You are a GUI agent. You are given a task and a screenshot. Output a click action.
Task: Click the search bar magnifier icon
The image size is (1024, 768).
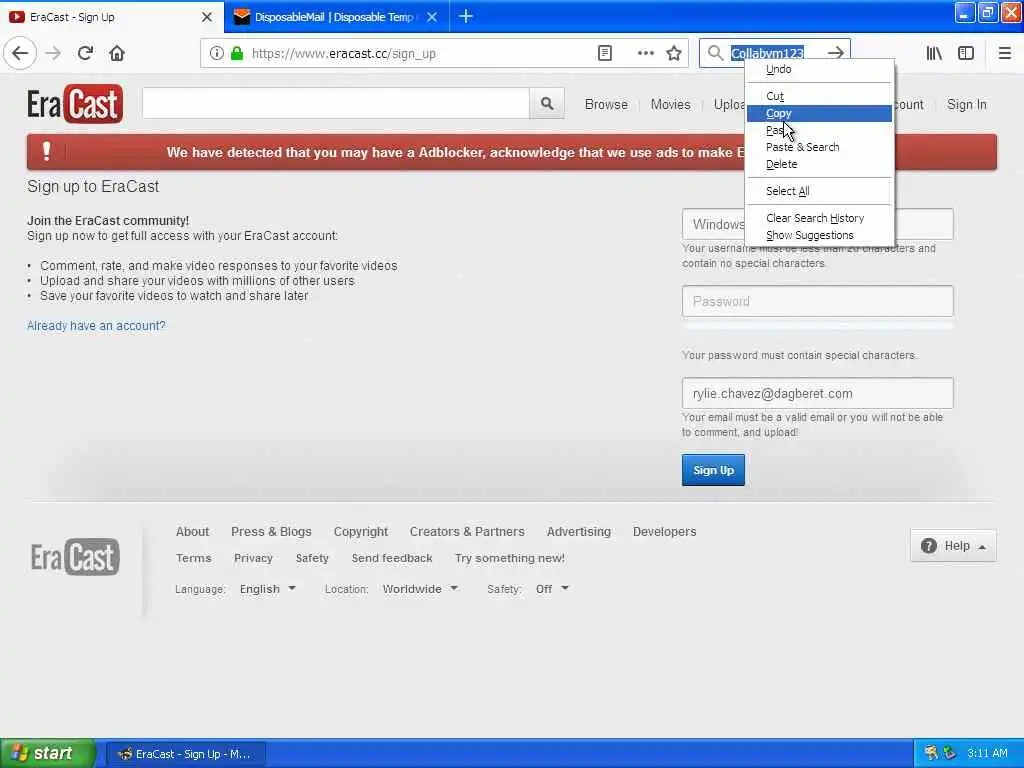coord(715,53)
